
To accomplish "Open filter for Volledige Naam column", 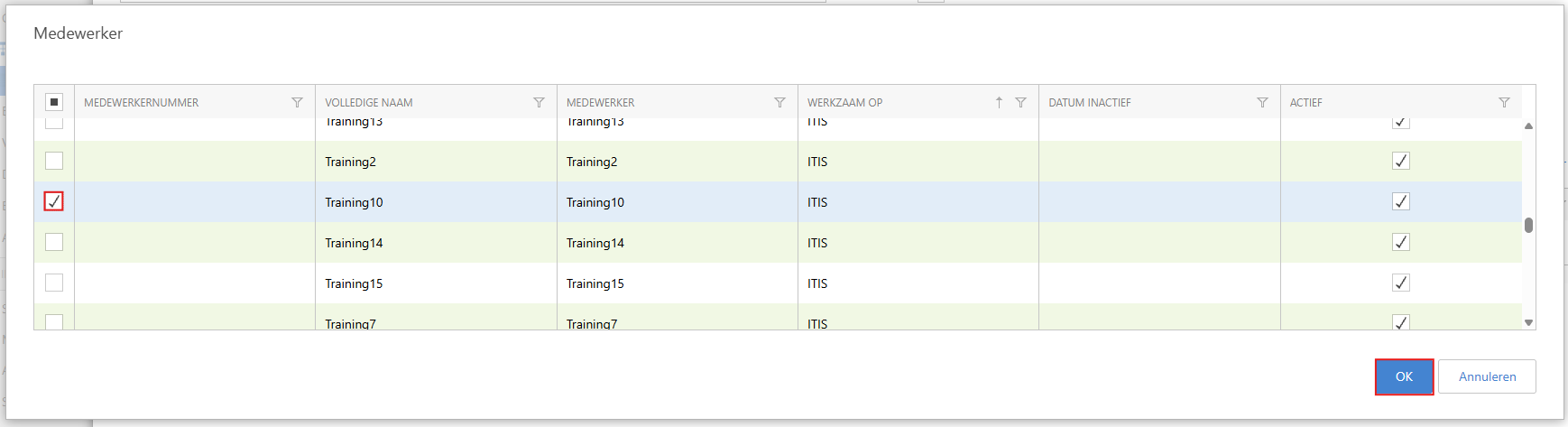I will point(539,103).
